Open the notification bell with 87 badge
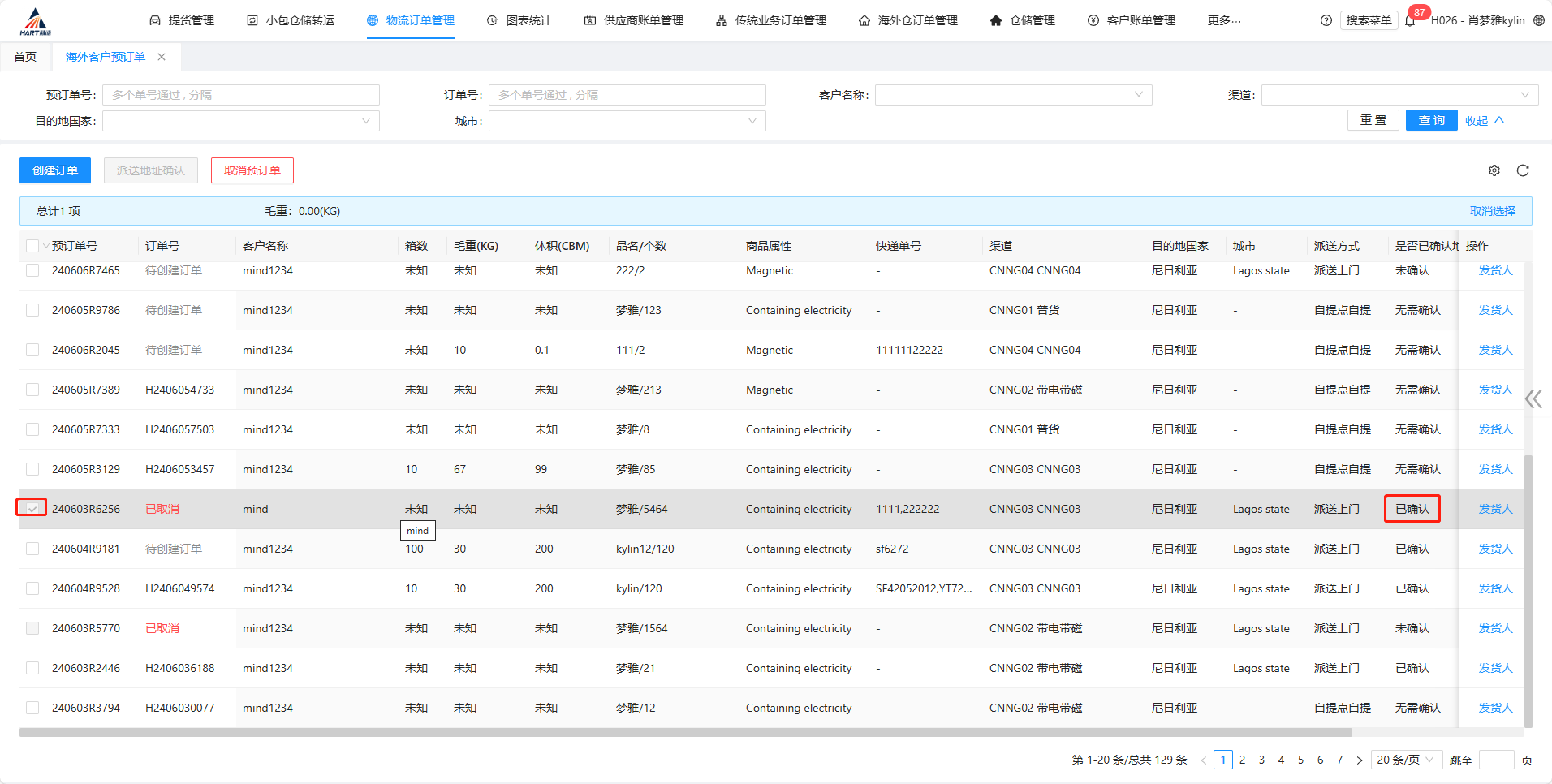Screen dimensions: 1552x784 pos(1410,20)
